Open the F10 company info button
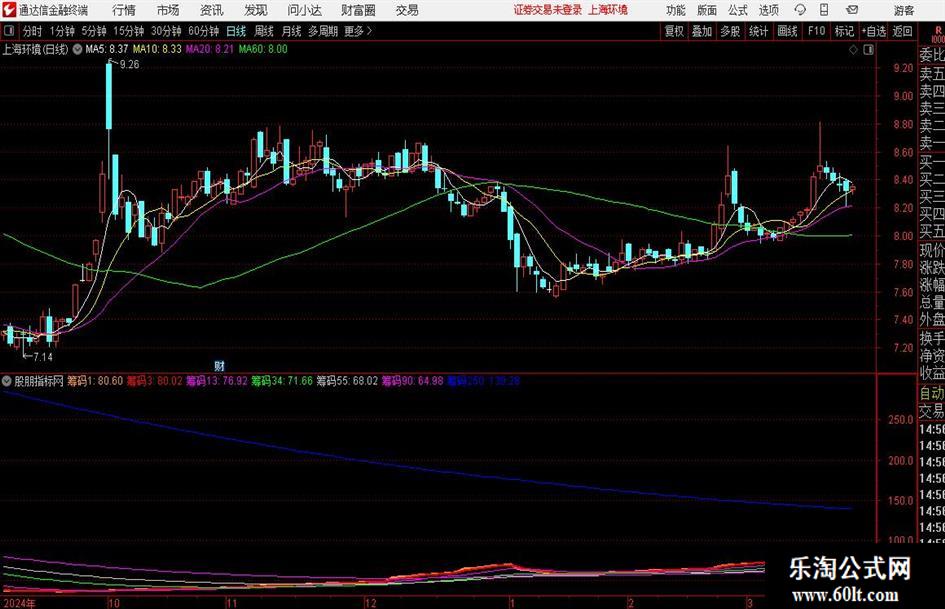The width and height of the screenshot is (945, 609). (816, 31)
